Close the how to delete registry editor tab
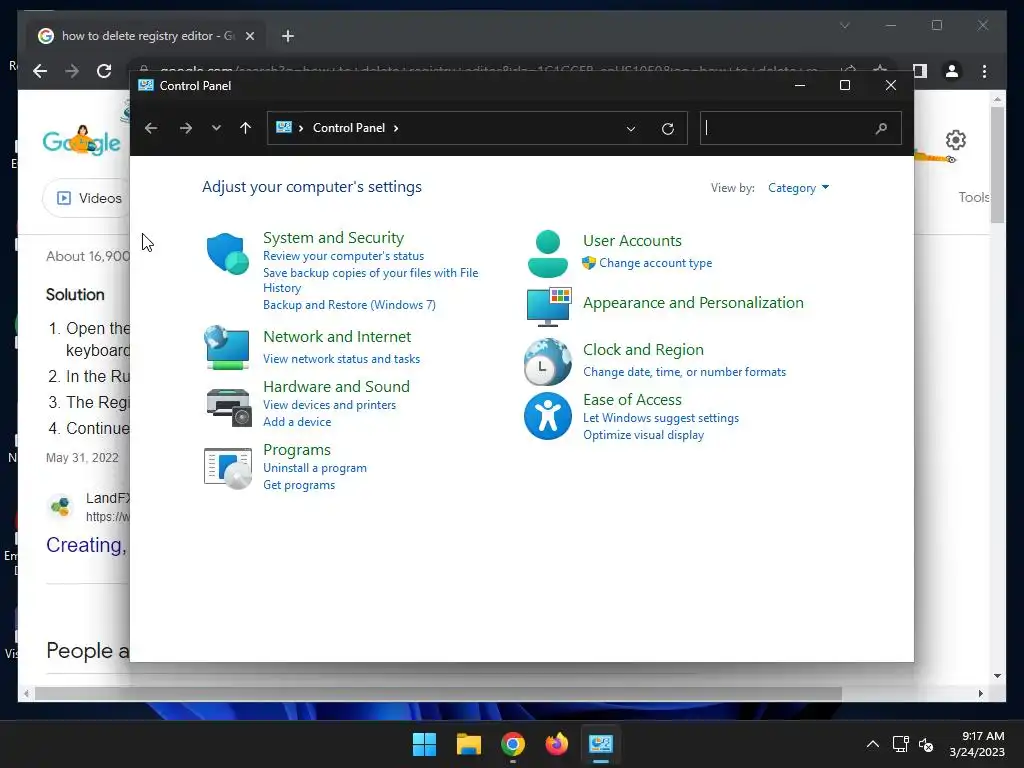The height and width of the screenshot is (768, 1024). click(249, 36)
